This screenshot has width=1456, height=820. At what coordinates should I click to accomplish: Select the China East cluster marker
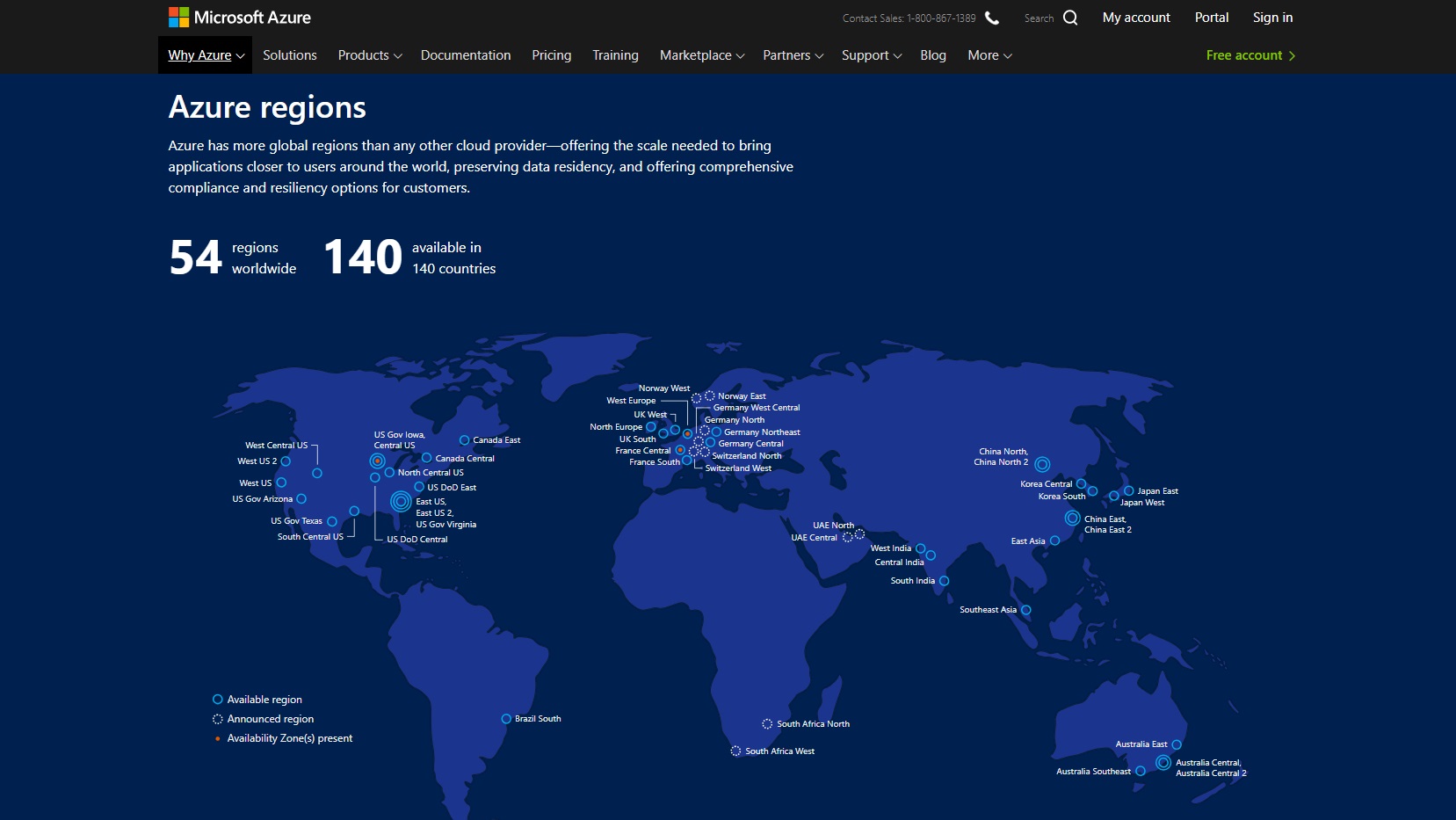[1072, 519]
